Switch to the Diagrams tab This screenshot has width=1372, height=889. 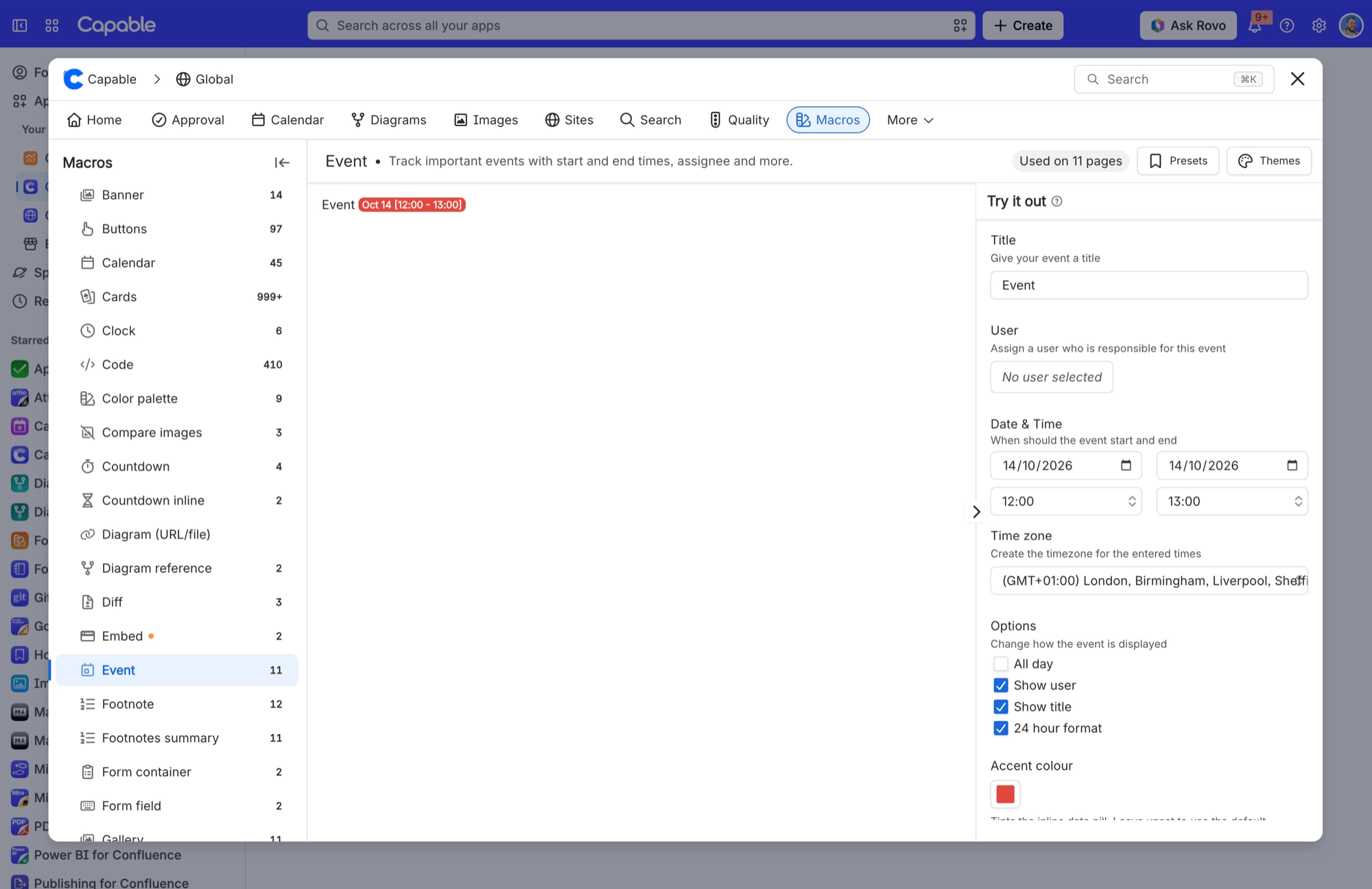point(389,120)
